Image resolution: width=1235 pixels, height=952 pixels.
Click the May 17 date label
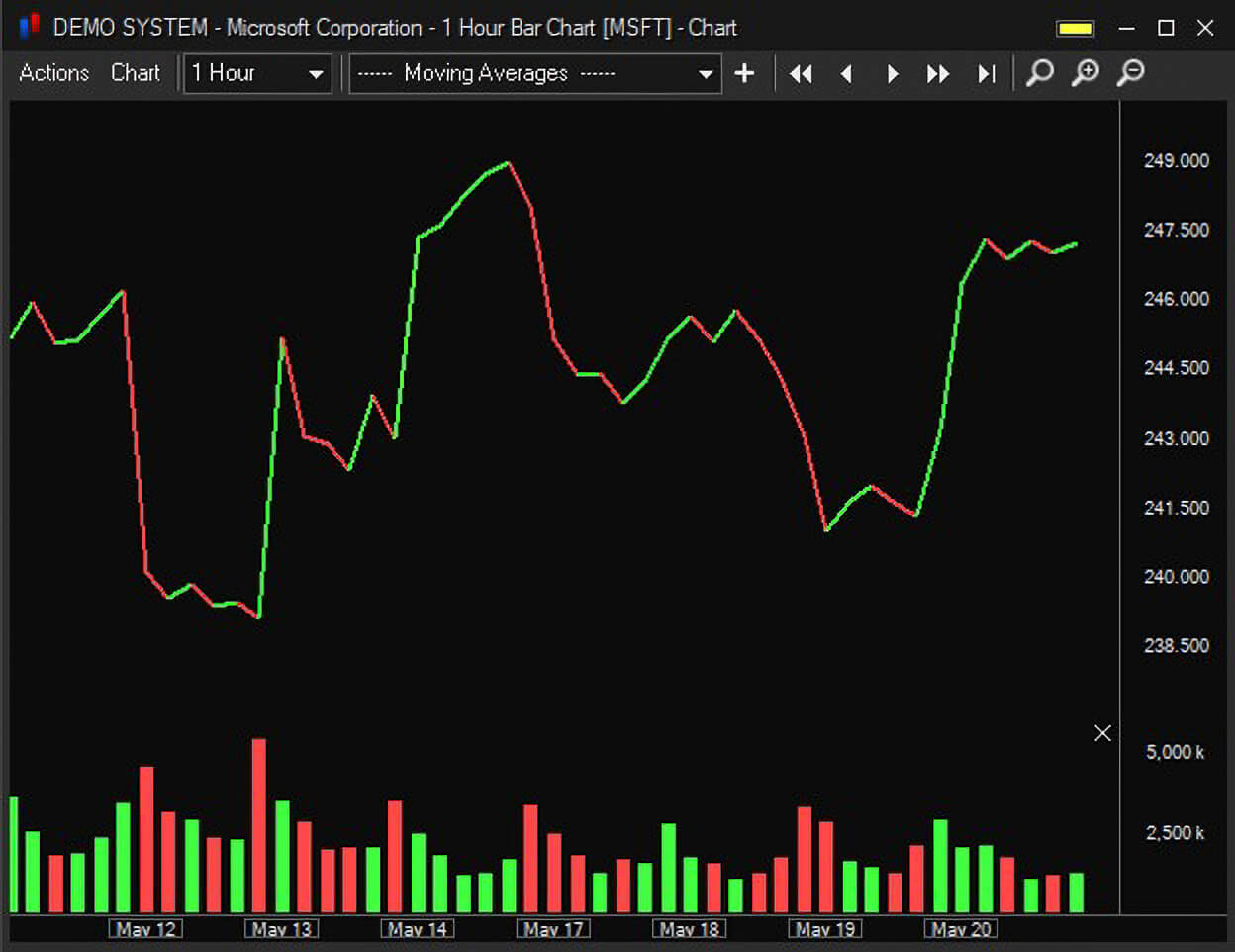(x=553, y=929)
